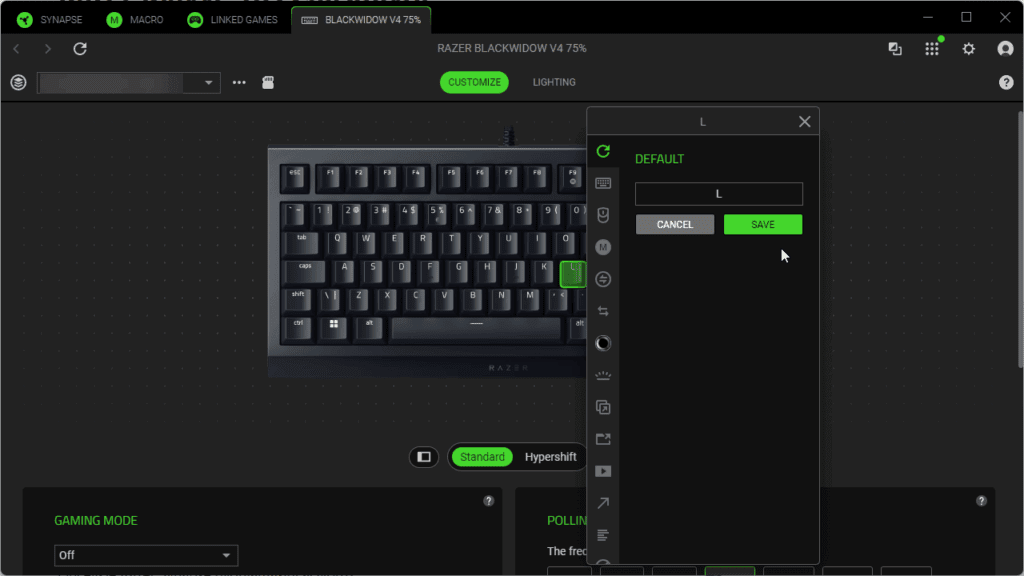Switch to Synapse tab

(x=50, y=20)
